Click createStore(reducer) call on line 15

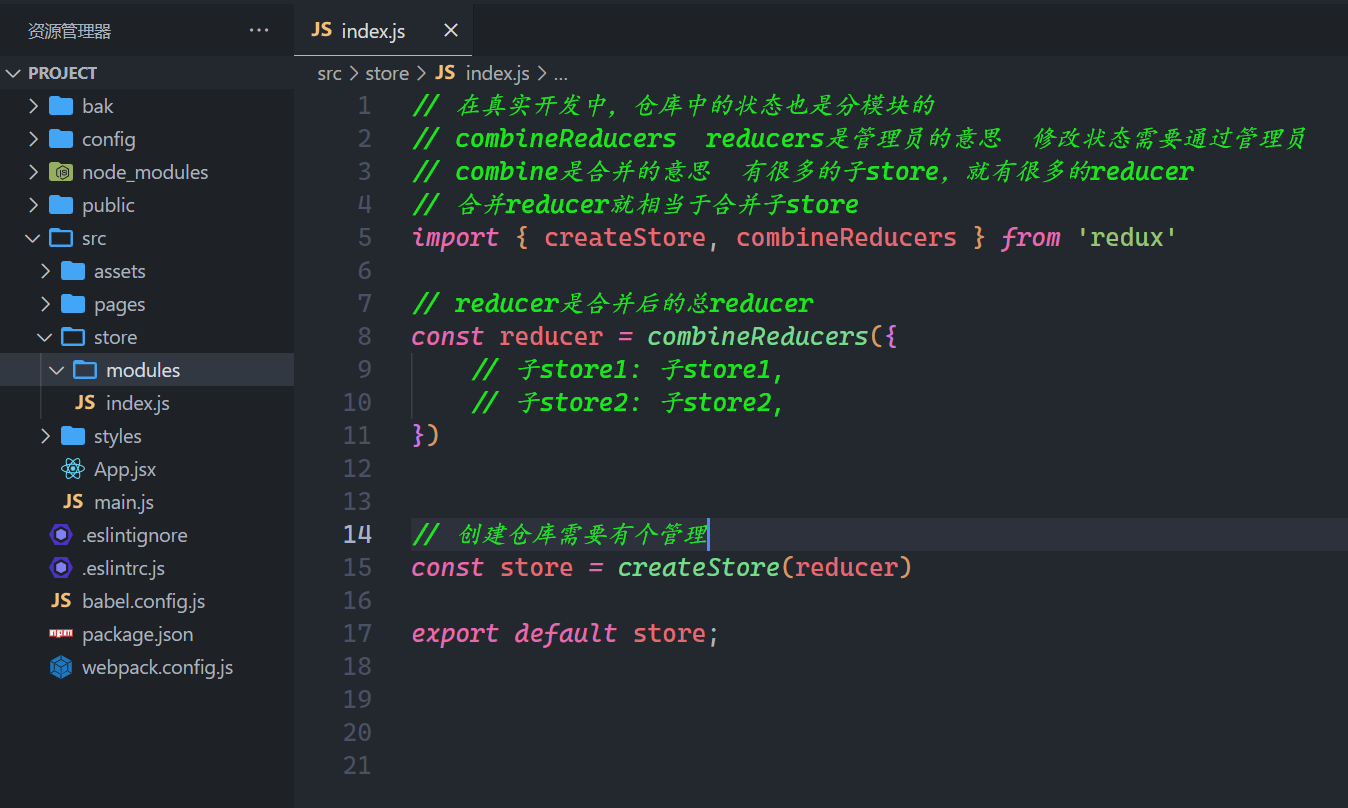point(765,567)
